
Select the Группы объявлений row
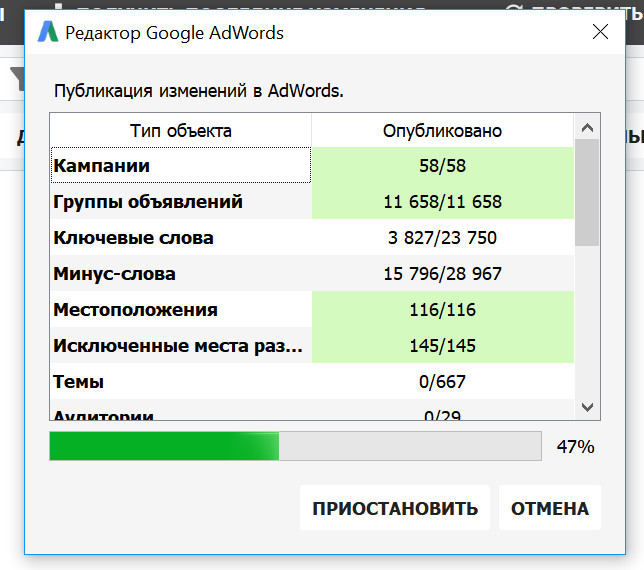click(x=312, y=201)
